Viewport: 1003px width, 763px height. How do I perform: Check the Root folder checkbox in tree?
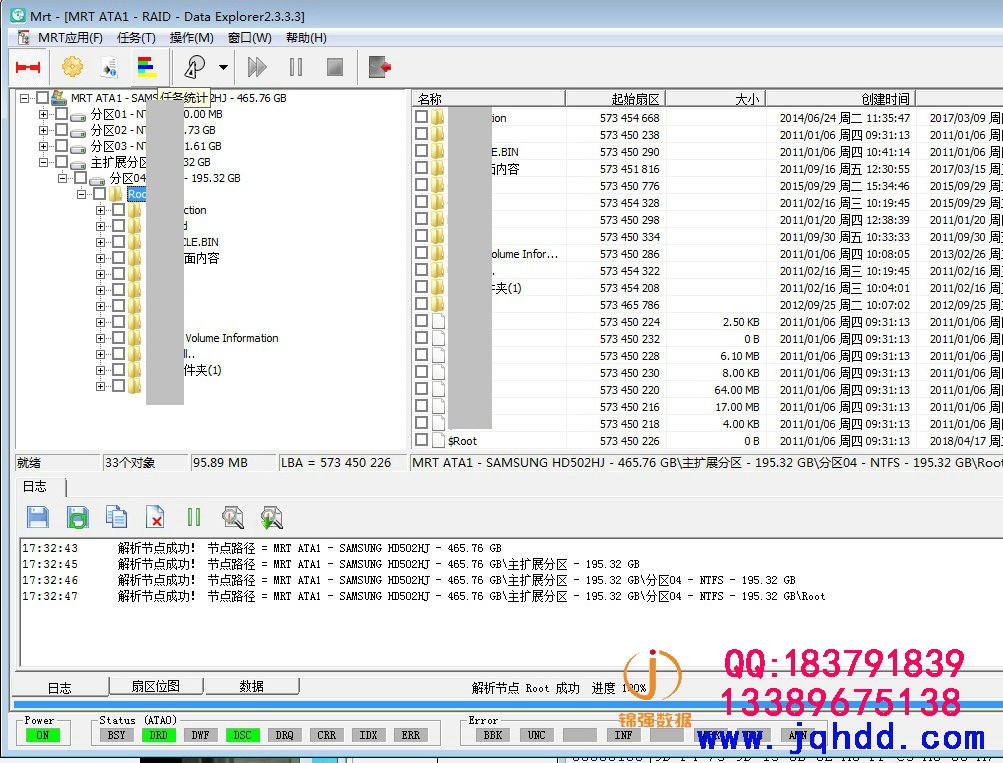tap(99, 193)
